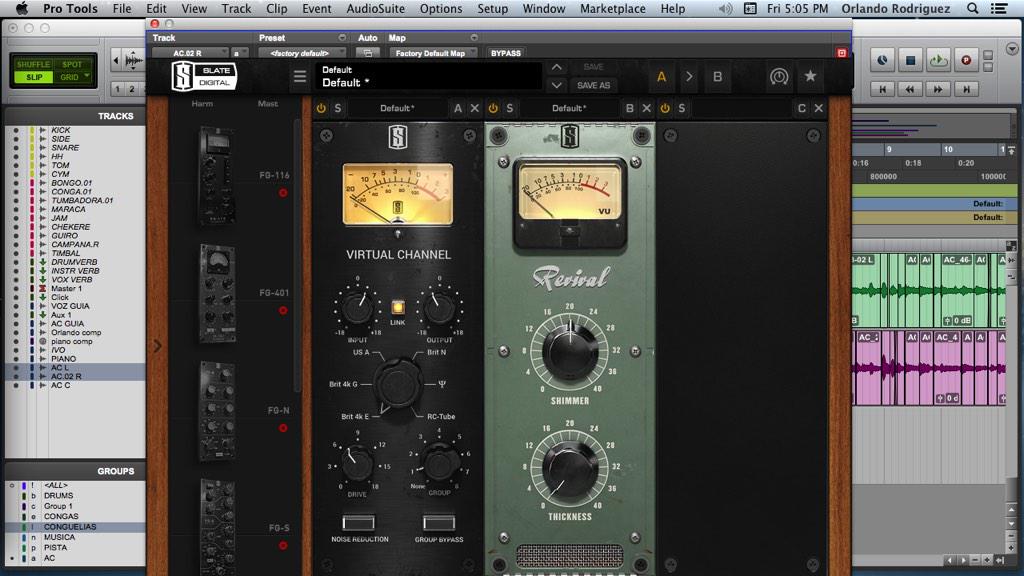Viewport: 1024px width, 576px height.
Task: Click the BYPASS button
Action: point(505,53)
